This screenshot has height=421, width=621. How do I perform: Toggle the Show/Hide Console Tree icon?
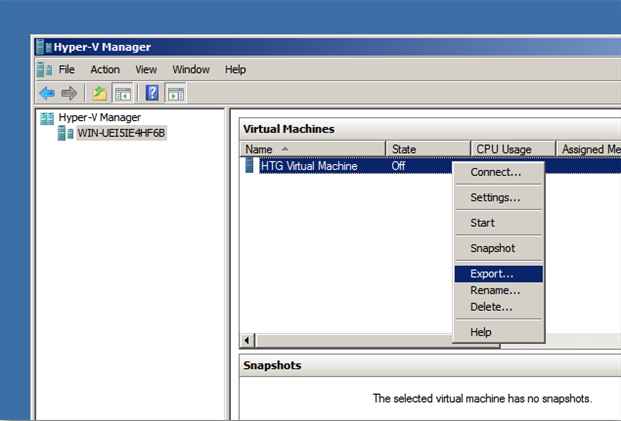tap(123, 93)
